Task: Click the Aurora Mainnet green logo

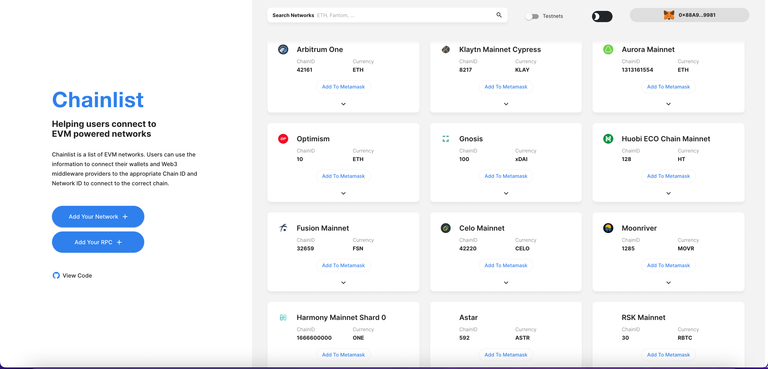Action: tap(608, 49)
